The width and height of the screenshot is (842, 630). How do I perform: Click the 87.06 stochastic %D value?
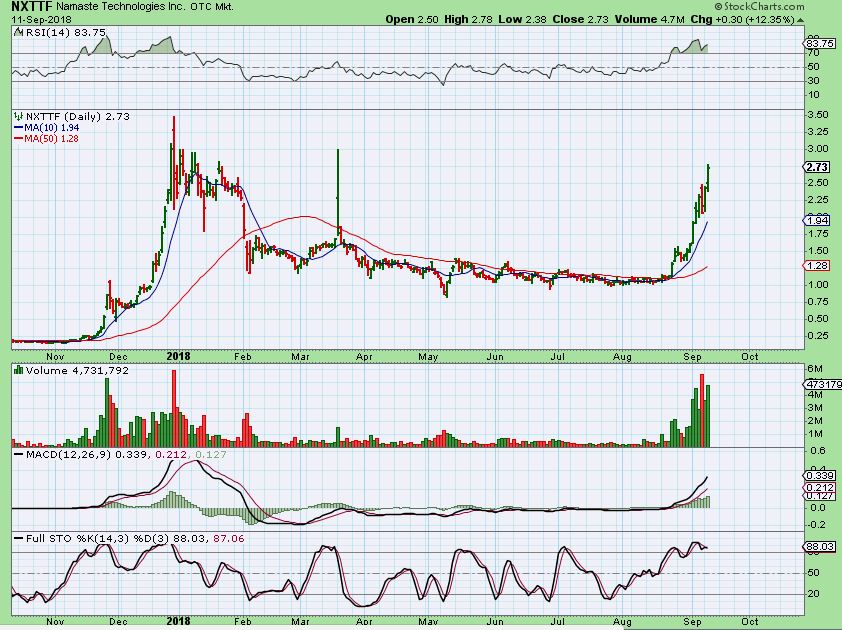[x=229, y=538]
